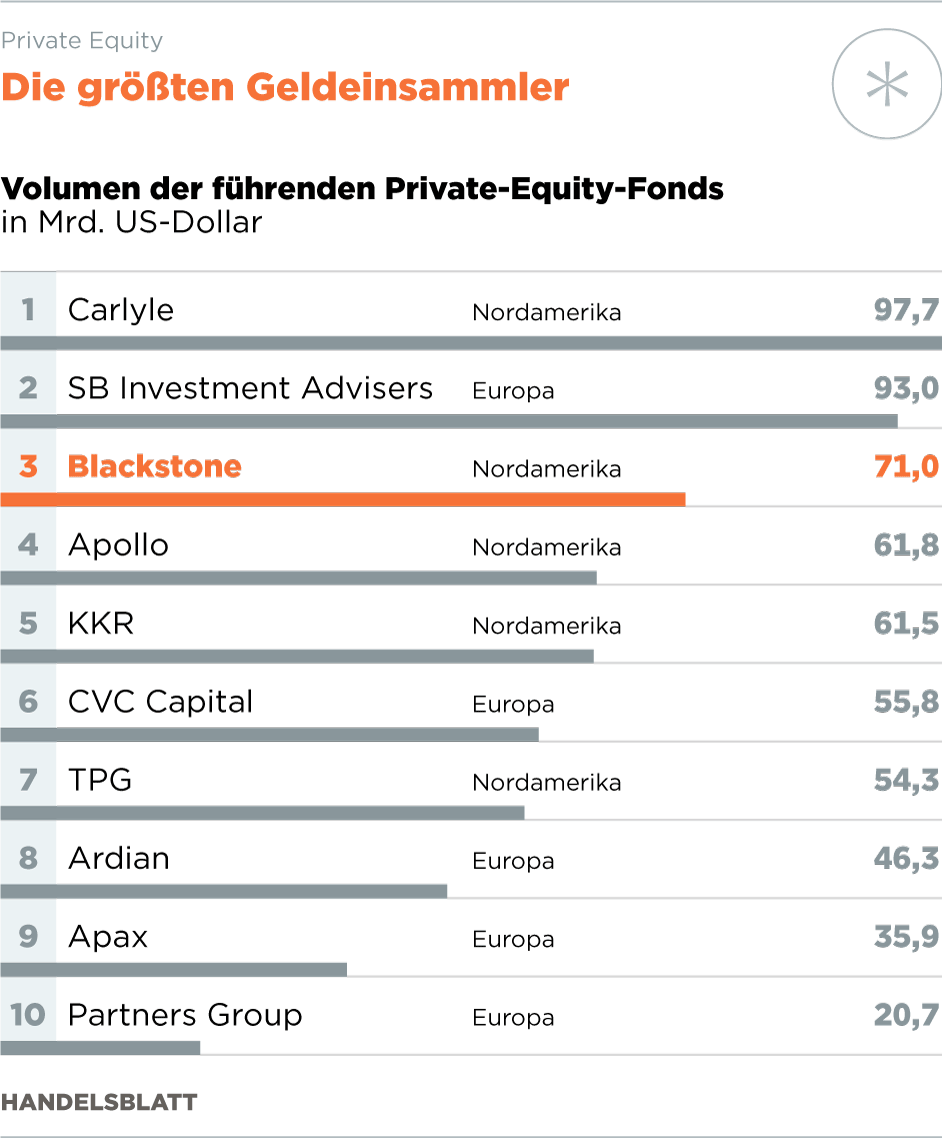This screenshot has height=1138, width=942.
Task: Click the orange Blackstone bar
Action: point(343,499)
